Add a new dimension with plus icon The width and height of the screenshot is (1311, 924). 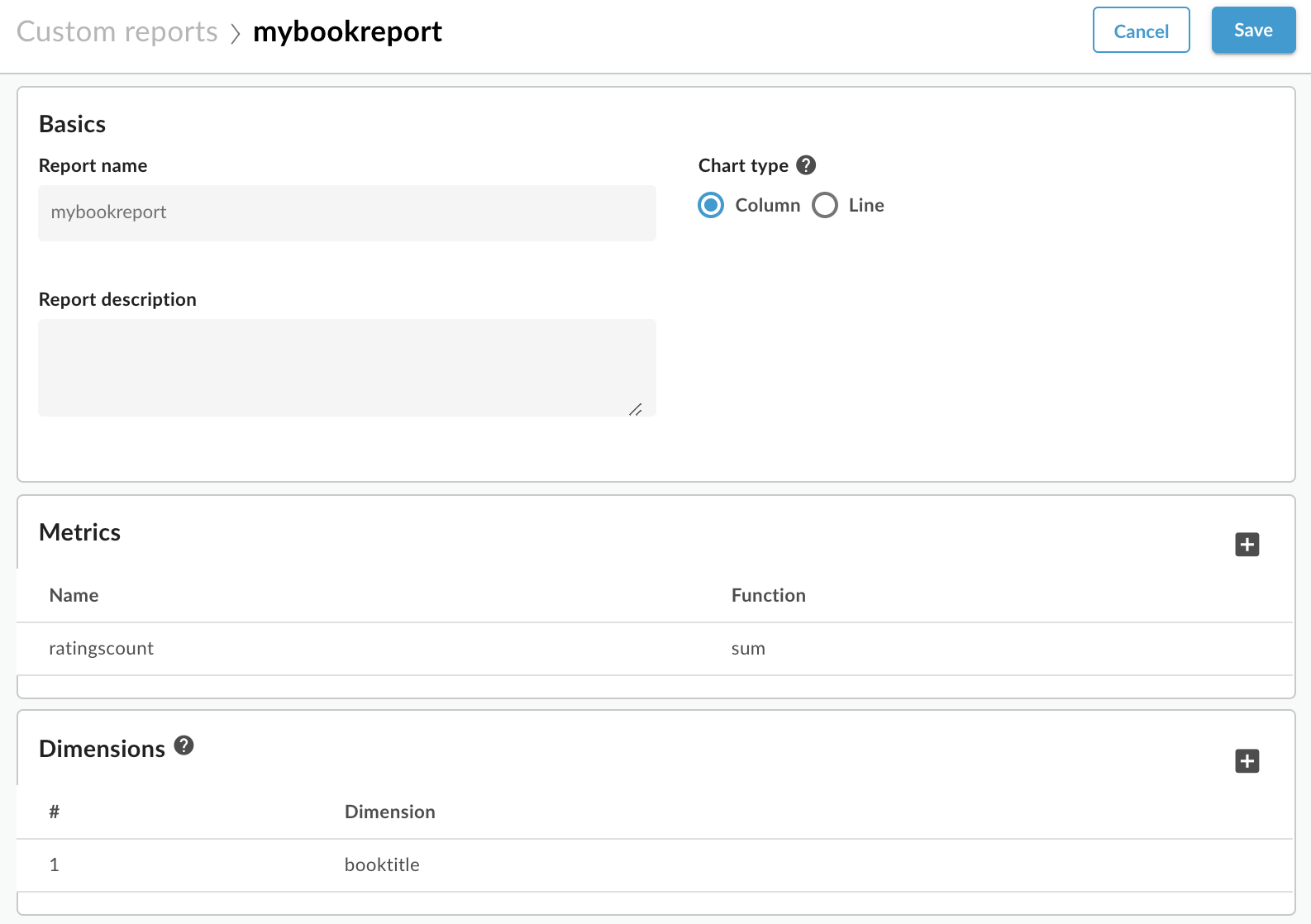1247,761
